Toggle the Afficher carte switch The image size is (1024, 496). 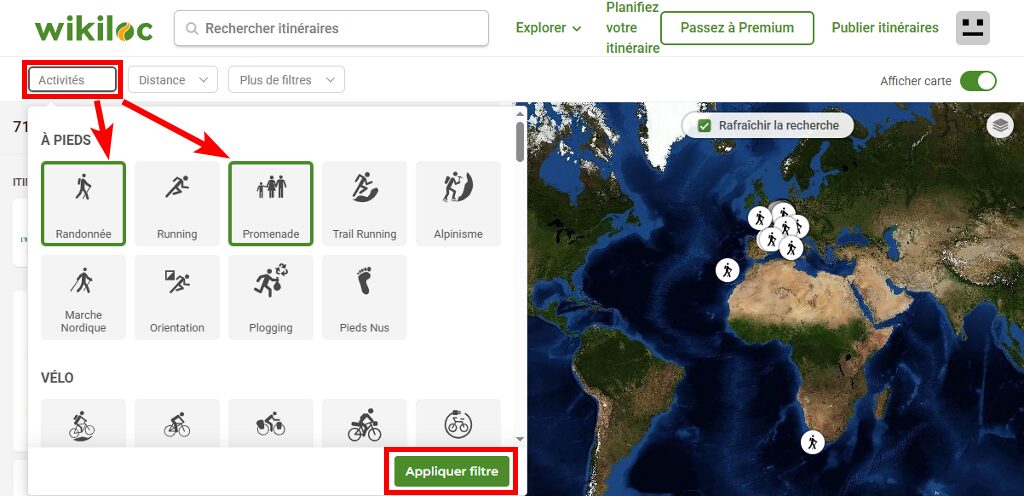pos(978,81)
